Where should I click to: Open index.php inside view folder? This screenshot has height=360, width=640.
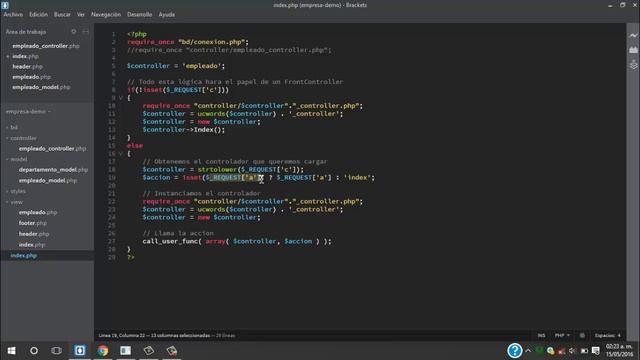(x=32, y=244)
